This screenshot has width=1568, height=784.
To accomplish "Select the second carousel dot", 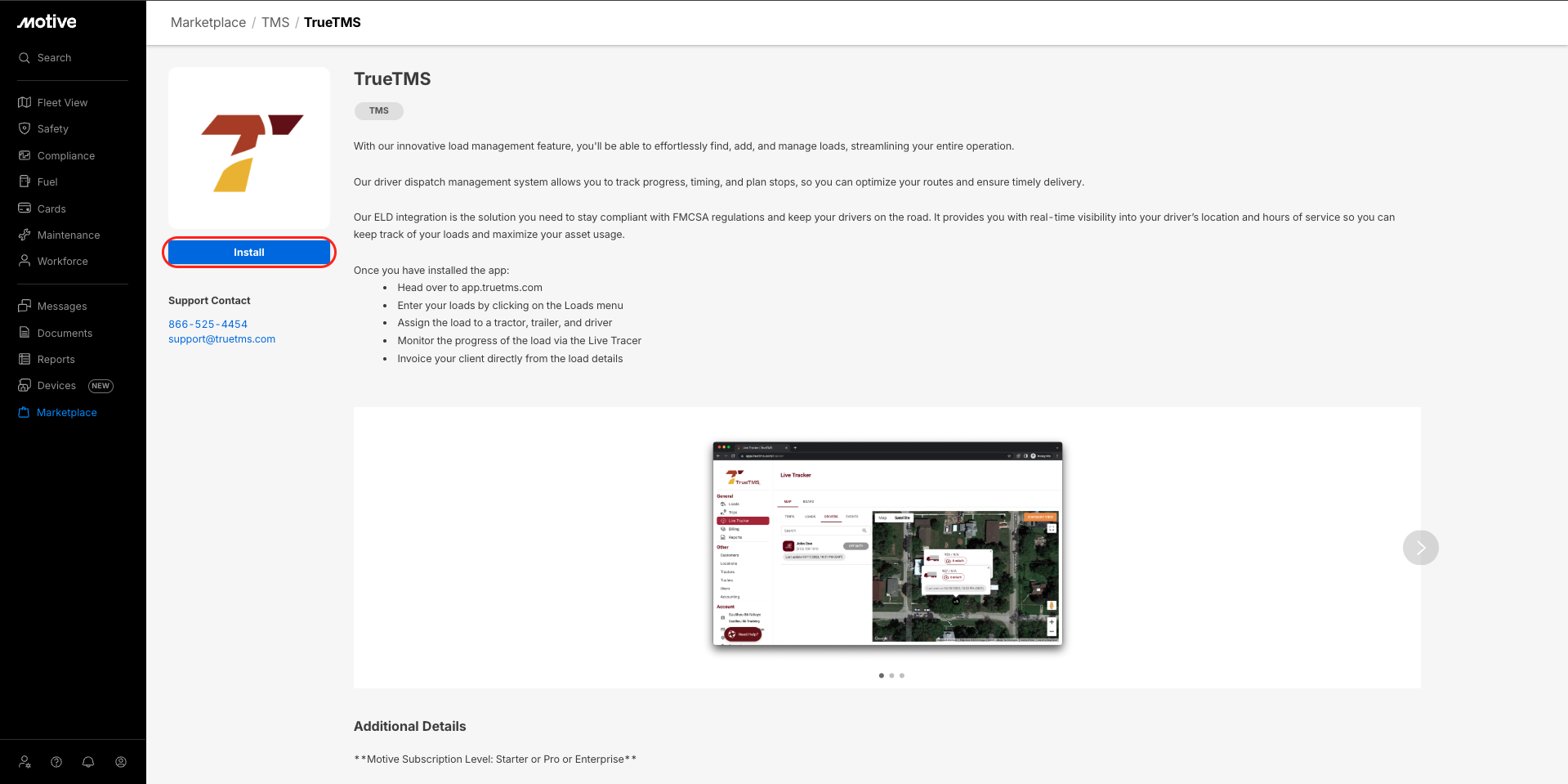I will coord(891,676).
